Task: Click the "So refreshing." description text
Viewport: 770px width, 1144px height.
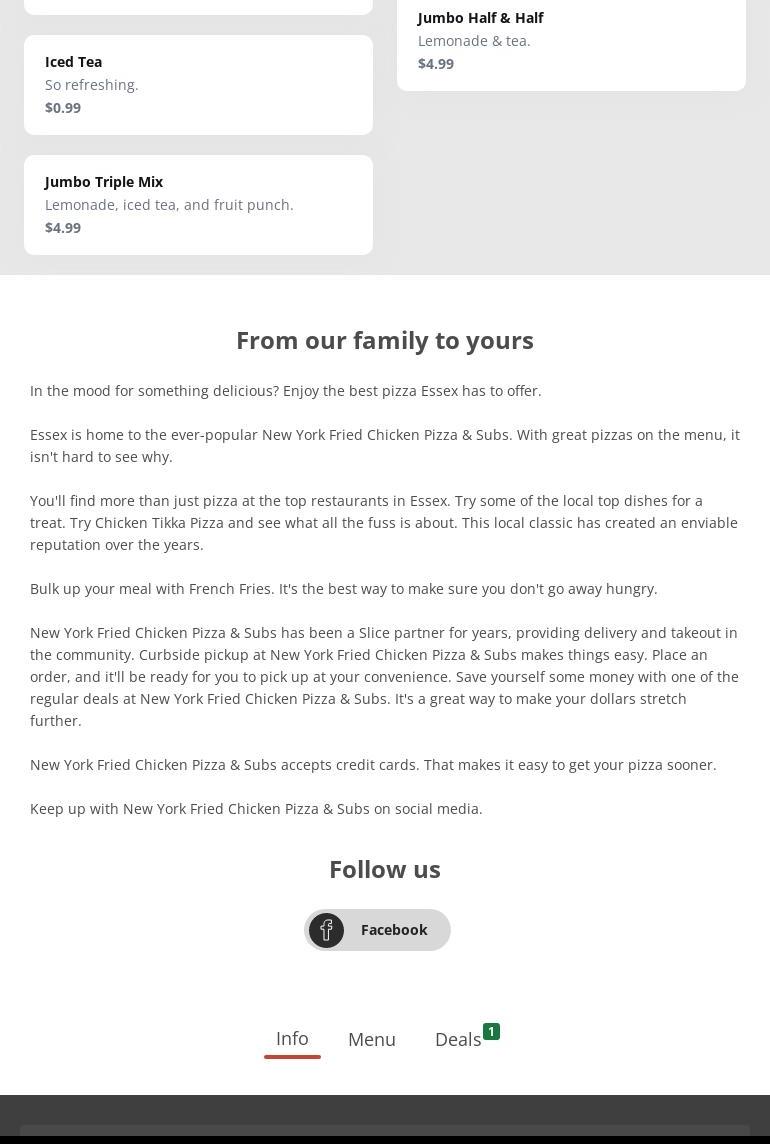Action: coord(91,85)
